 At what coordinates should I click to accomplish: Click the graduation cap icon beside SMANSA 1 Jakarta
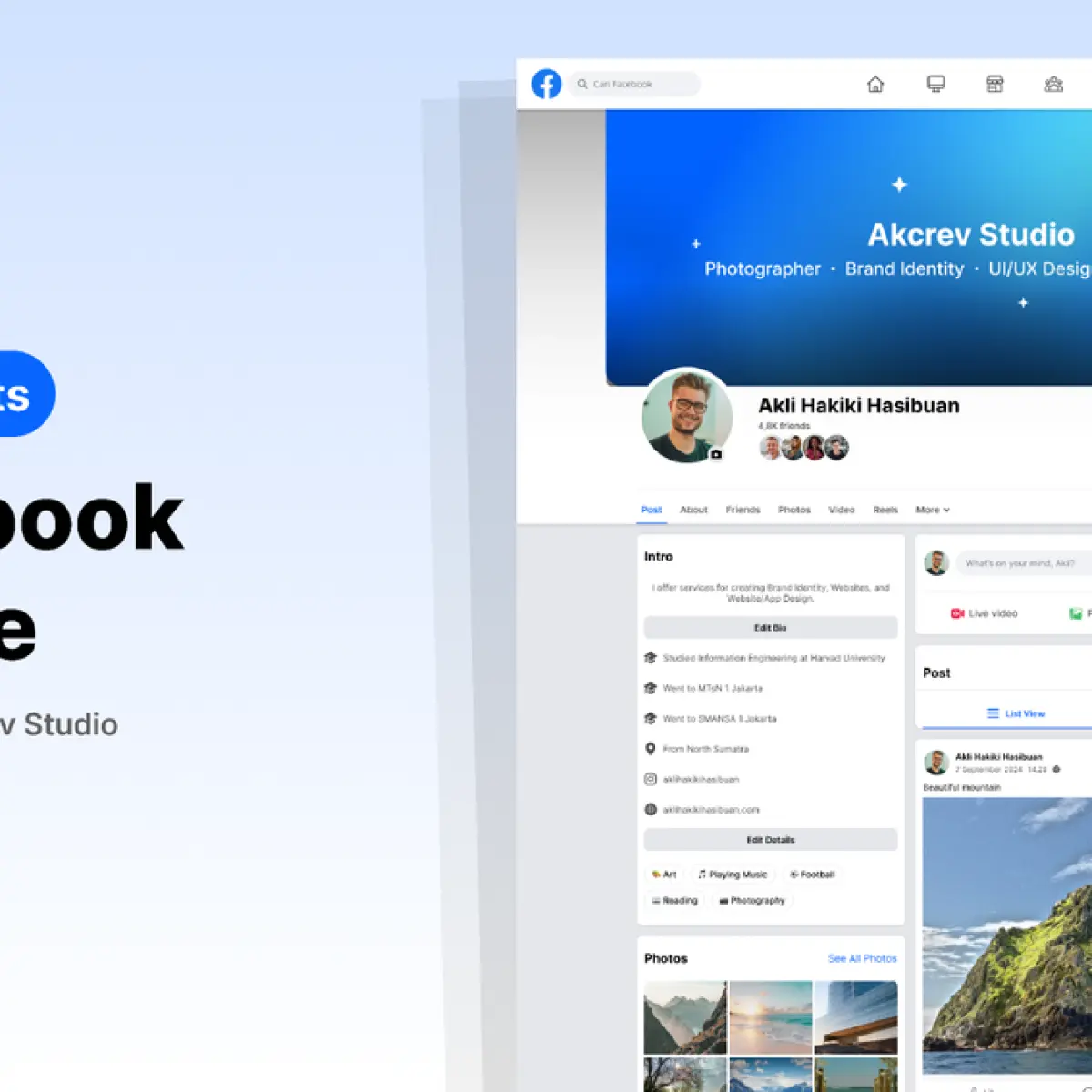coord(651,718)
